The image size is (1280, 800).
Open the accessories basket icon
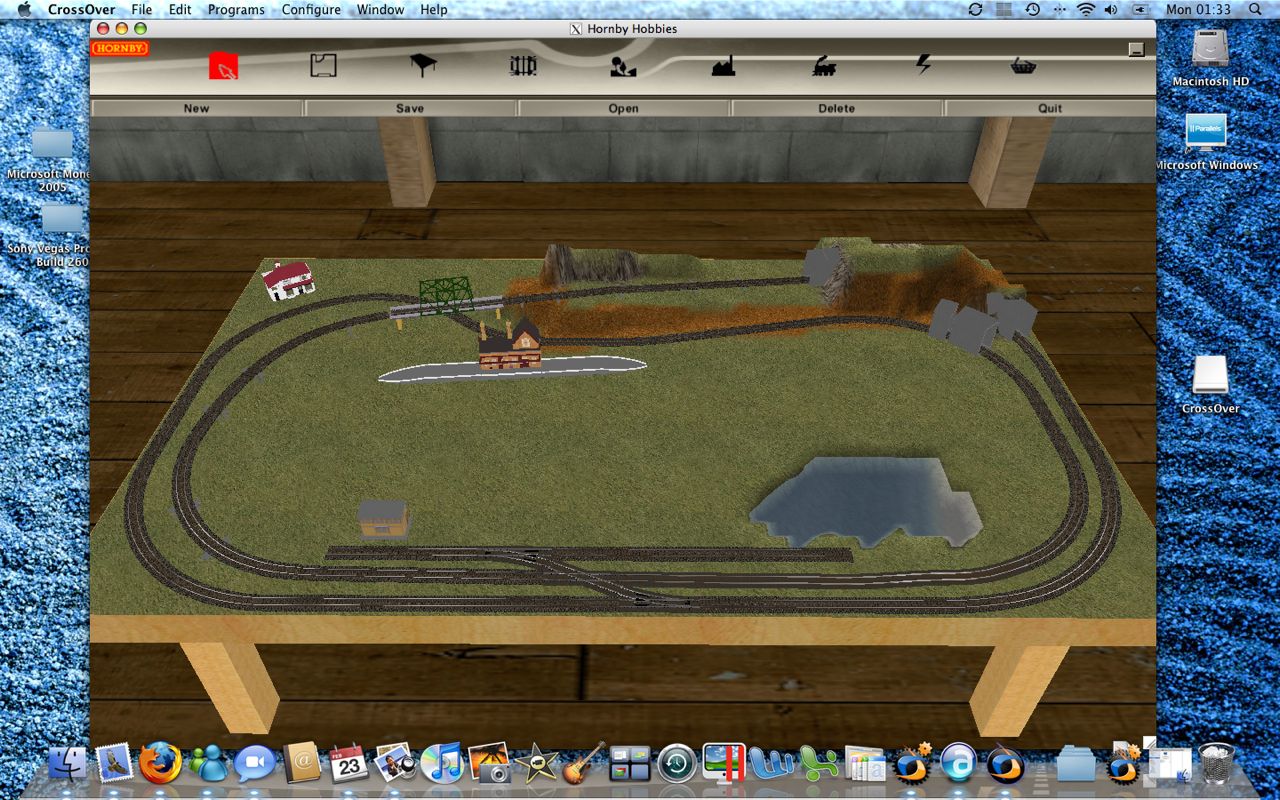(1024, 65)
